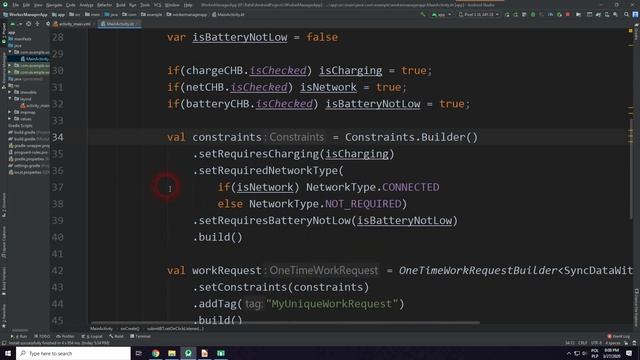Switch to the MainActivity.kt editor tab

coord(119,24)
